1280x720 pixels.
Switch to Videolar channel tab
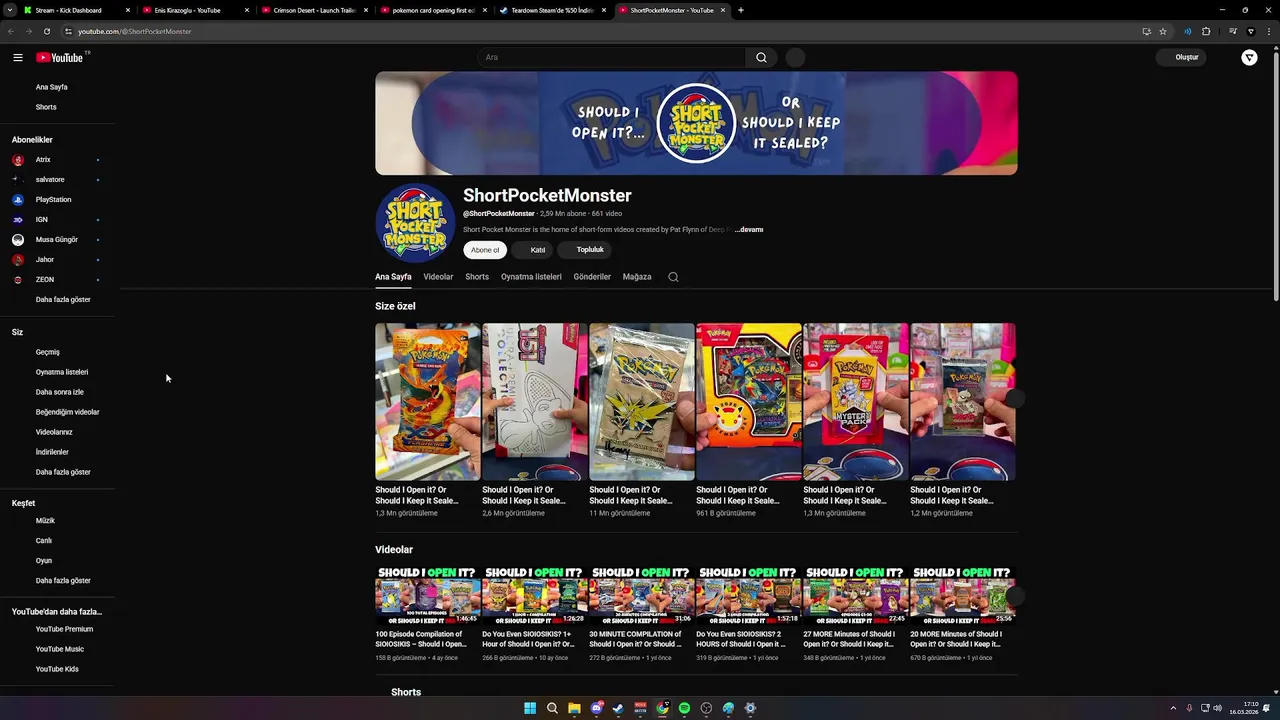[x=438, y=277]
